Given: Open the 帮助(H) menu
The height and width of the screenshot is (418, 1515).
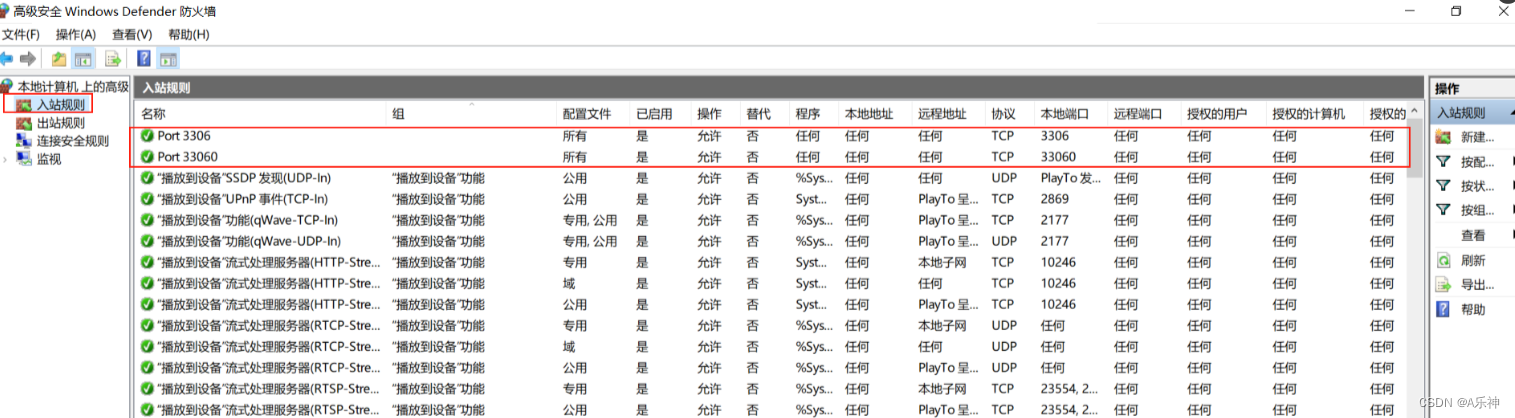Looking at the screenshot, I should [x=189, y=34].
